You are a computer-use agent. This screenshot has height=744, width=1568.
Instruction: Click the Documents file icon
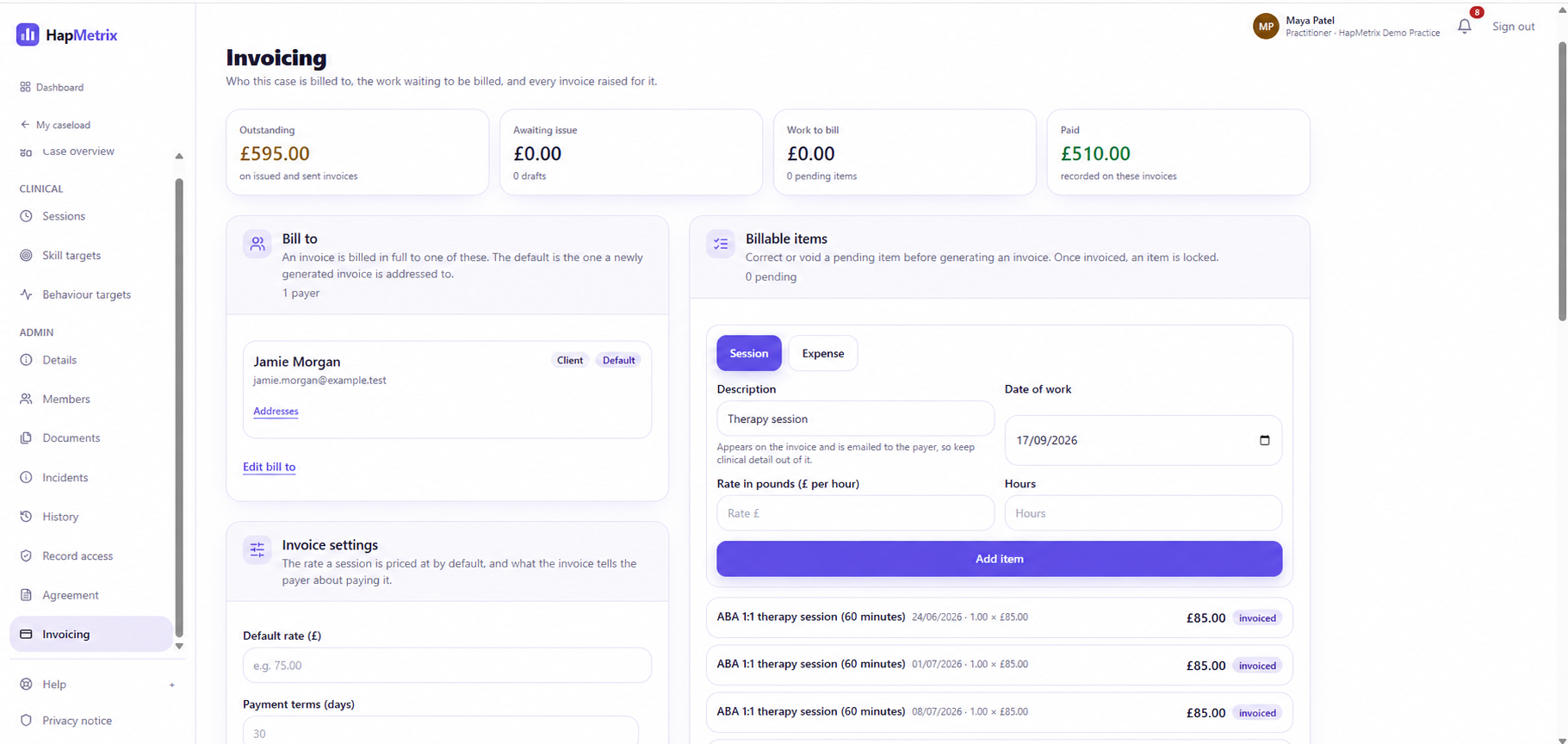(x=26, y=437)
